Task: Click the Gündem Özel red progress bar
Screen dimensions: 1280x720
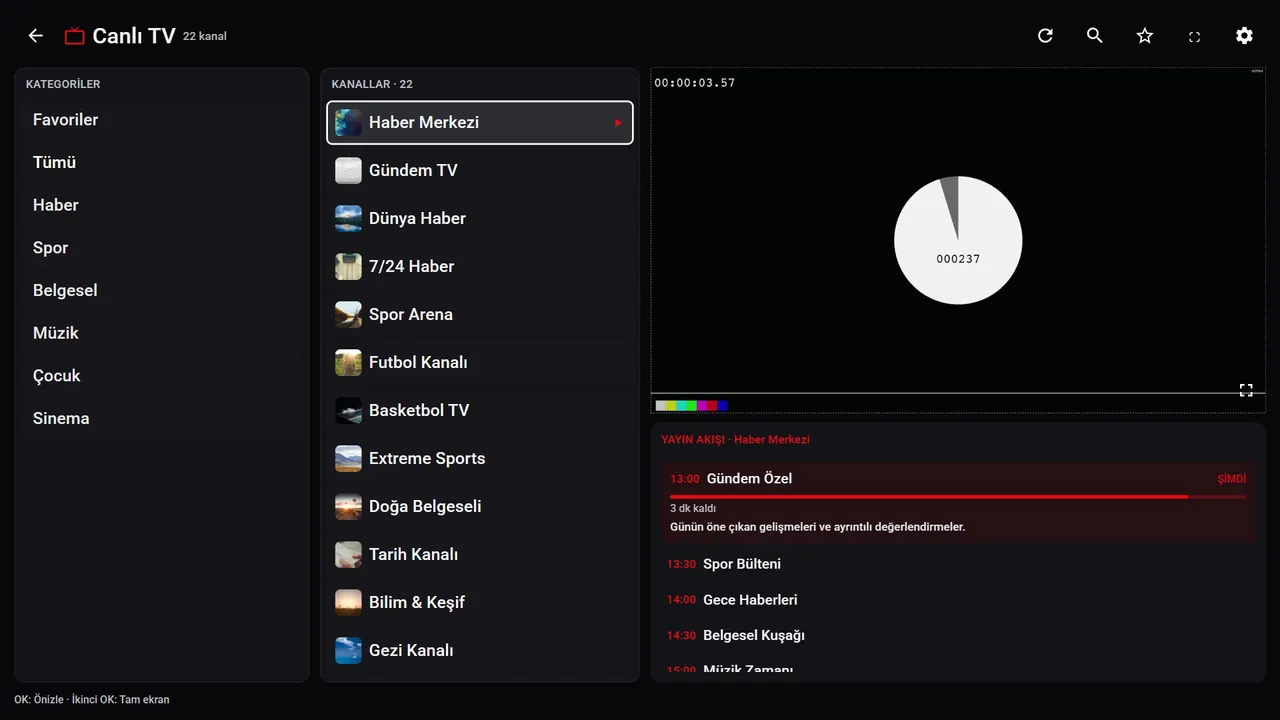Action: click(x=958, y=496)
